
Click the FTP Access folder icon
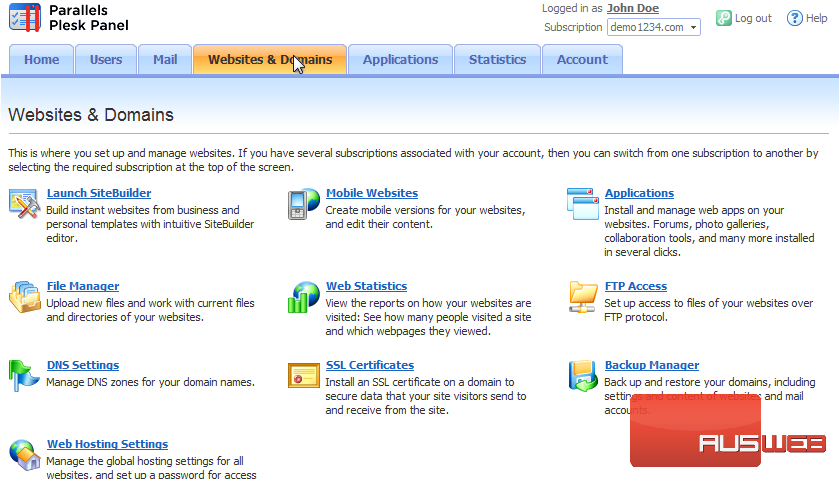click(x=582, y=296)
